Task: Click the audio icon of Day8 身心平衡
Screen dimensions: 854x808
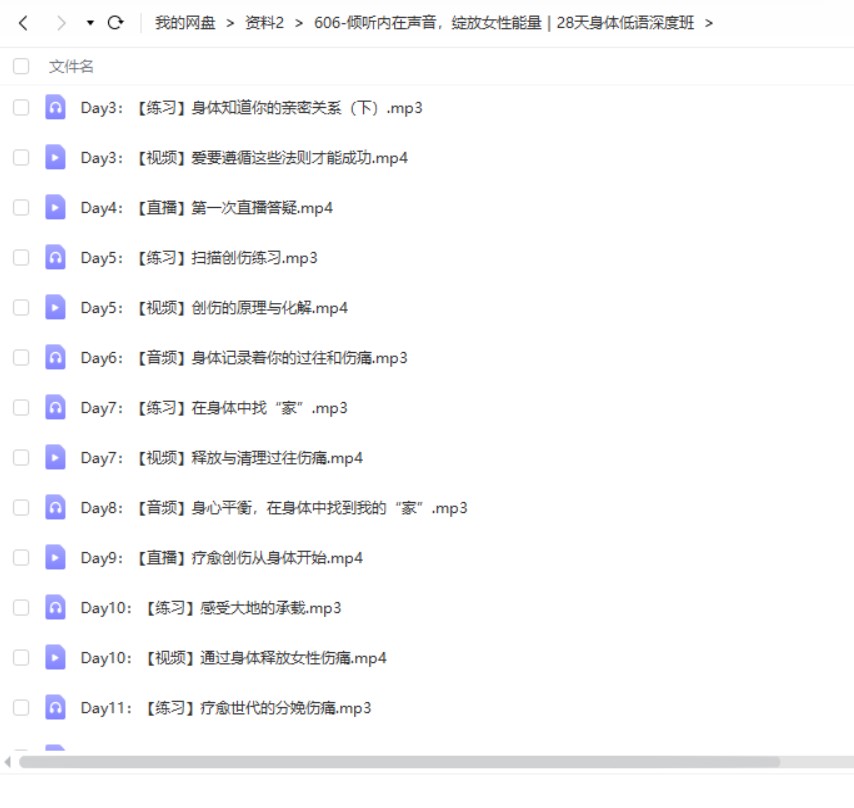Action: click(x=55, y=507)
